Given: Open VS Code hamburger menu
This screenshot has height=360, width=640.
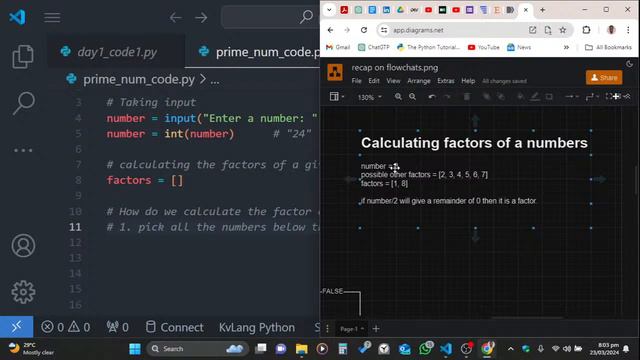Looking at the screenshot, I should coord(52,17).
